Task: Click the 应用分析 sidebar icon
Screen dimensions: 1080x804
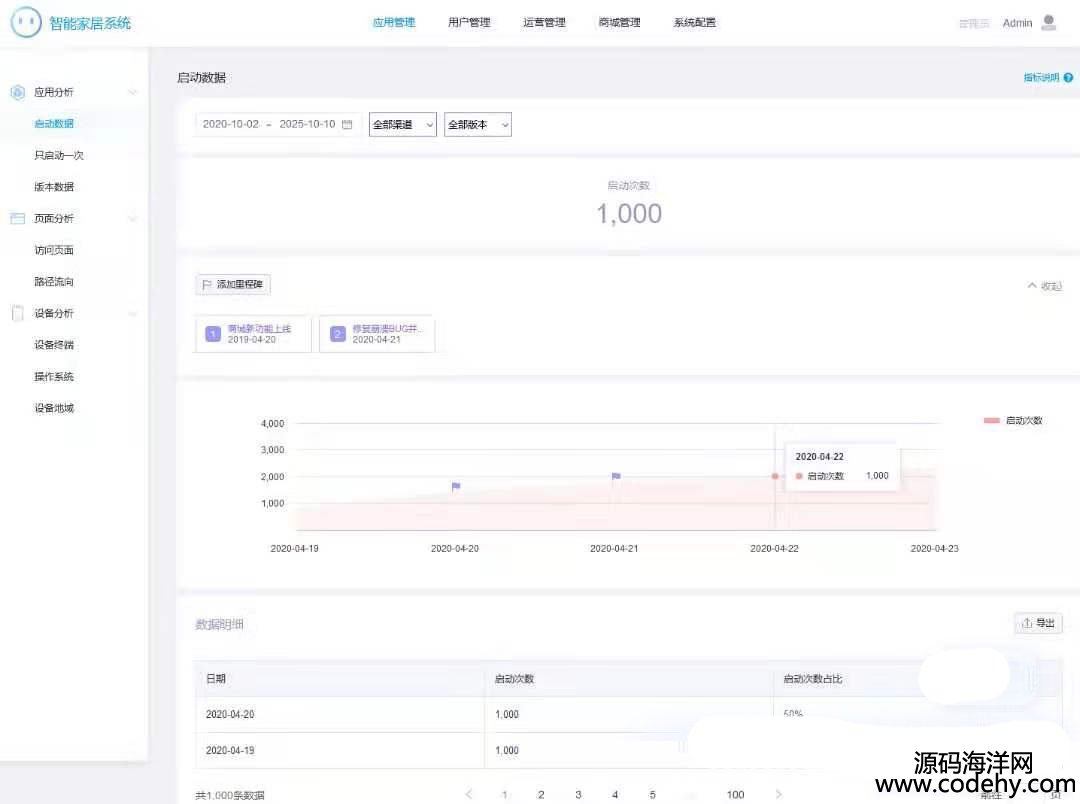Action: click(x=18, y=92)
